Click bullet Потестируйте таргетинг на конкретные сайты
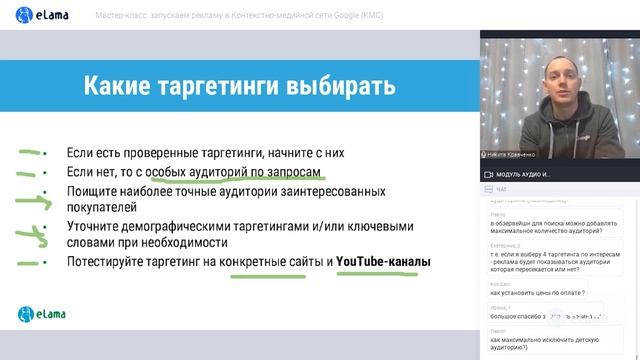The image size is (640, 360). [249, 262]
